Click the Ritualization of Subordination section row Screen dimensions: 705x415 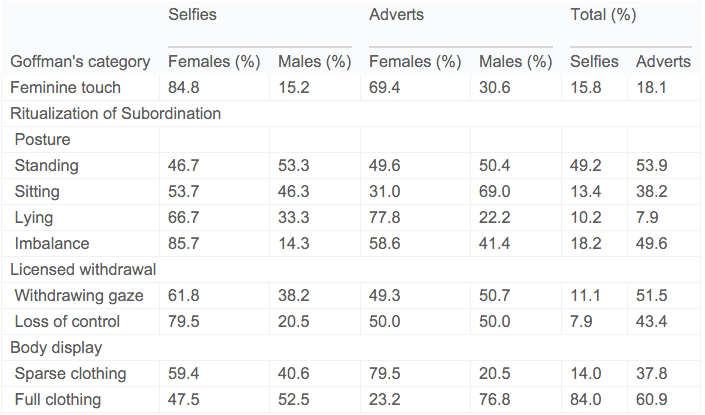[115, 114]
